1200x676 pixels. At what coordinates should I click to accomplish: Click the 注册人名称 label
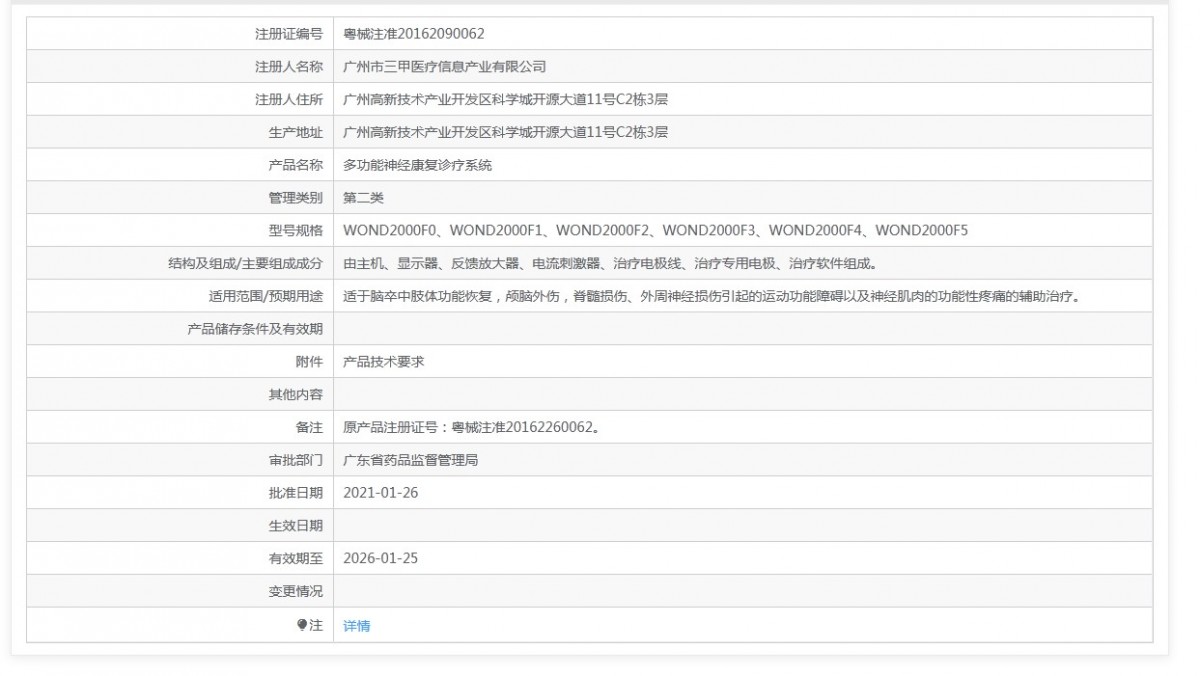289,67
